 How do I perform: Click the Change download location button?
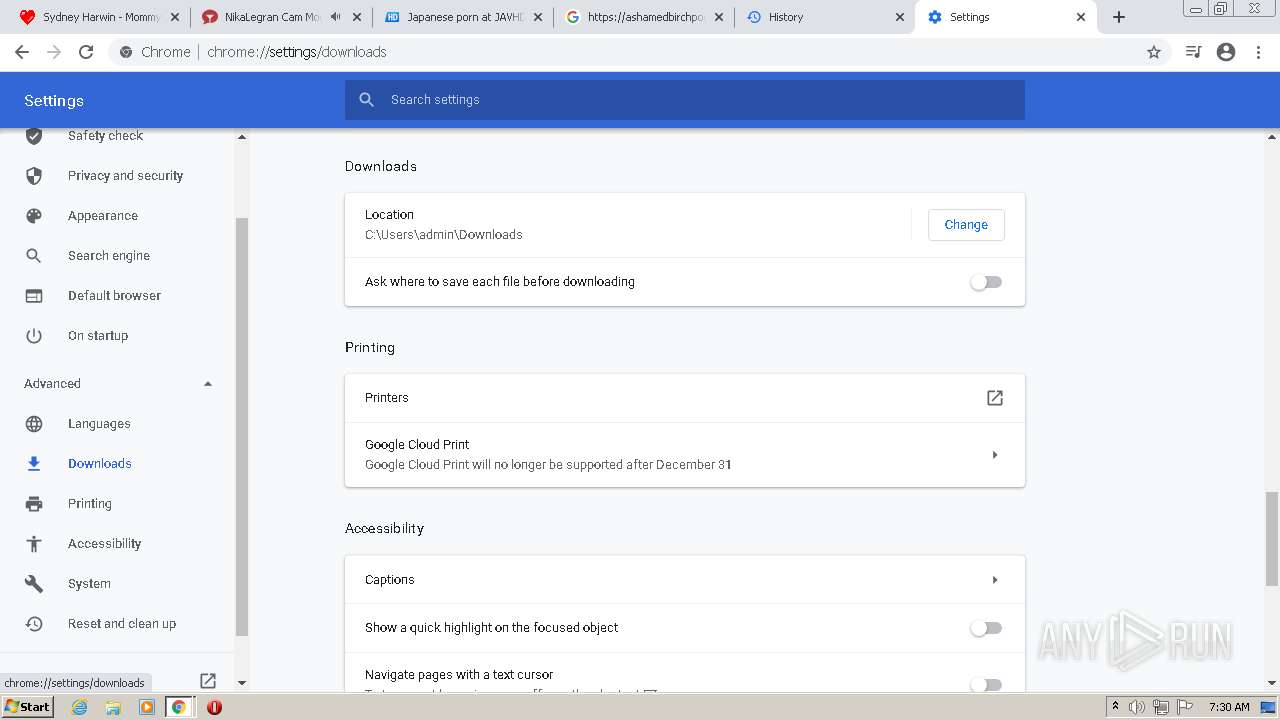pyautogui.click(x=966, y=225)
